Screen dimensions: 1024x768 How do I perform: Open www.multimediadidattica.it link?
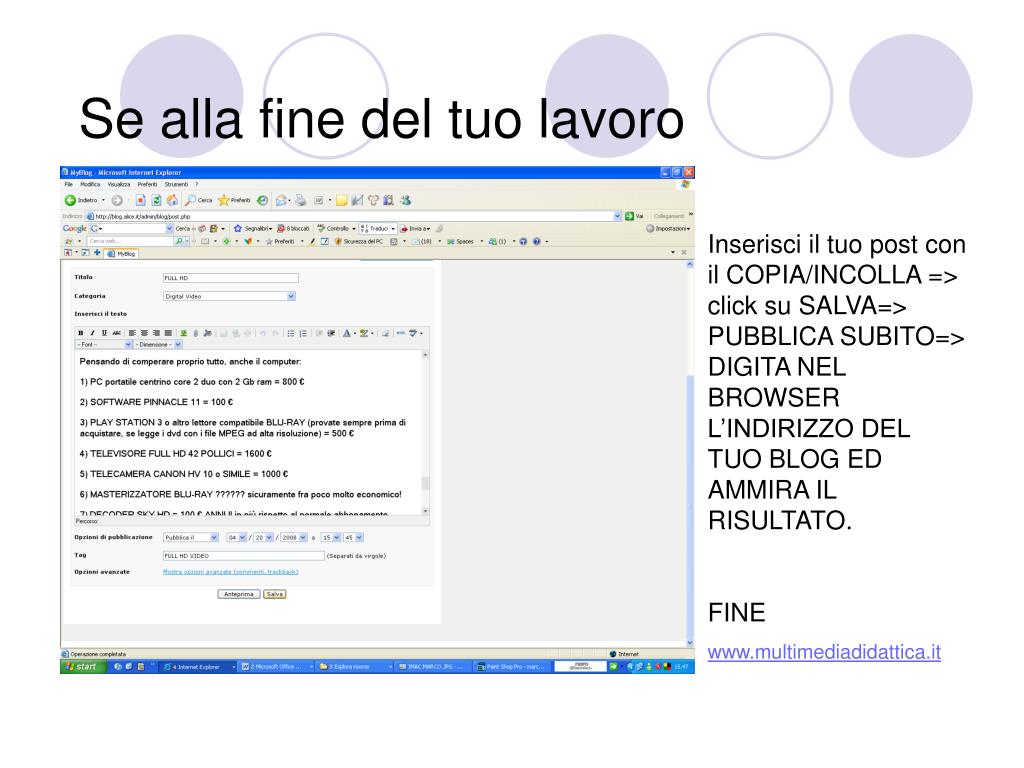(x=824, y=652)
